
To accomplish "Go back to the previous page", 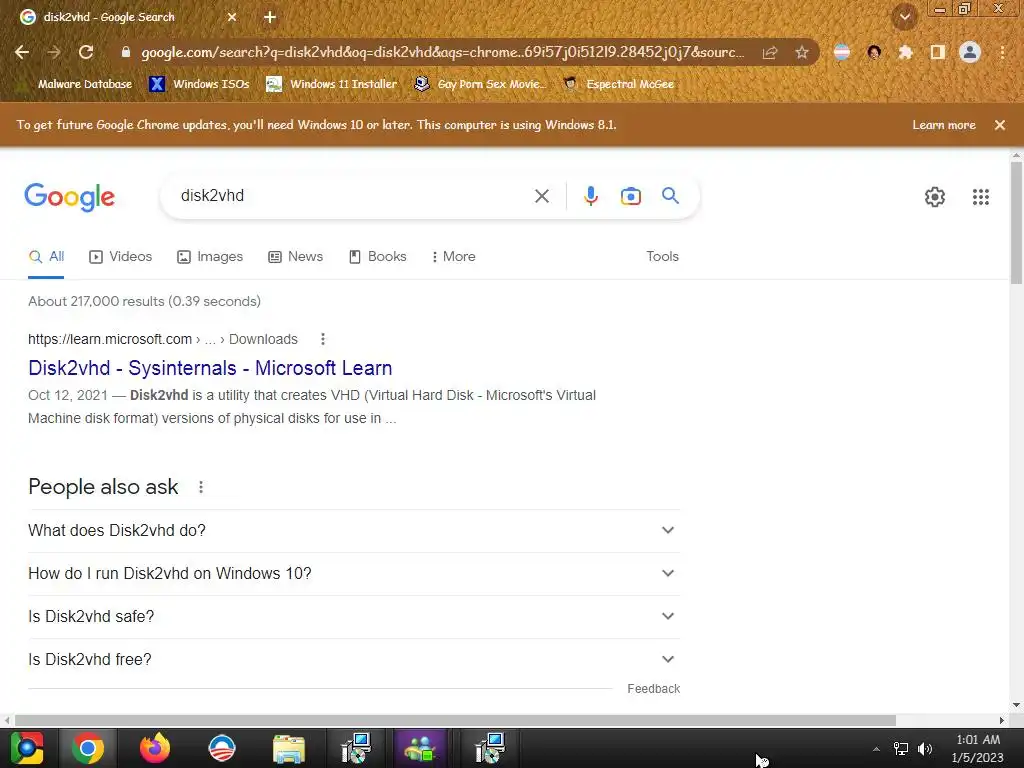I will (x=22, y=52).
